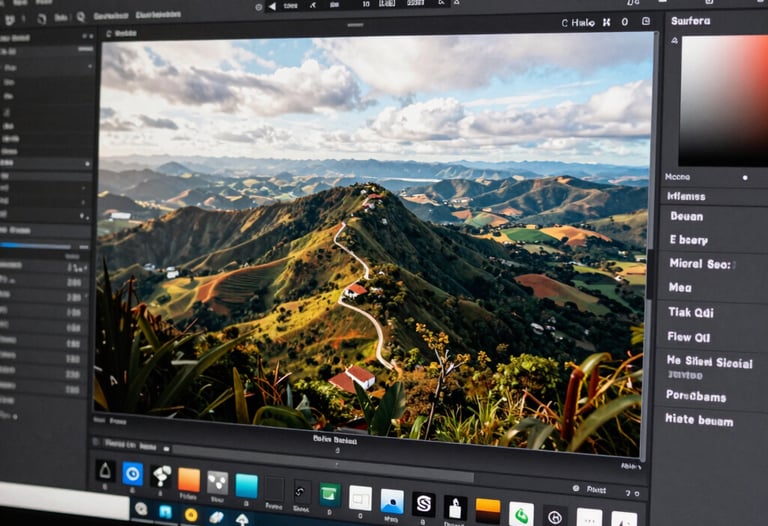Pick the cyan gradient preset thumbnail

[x=246, y=485]
